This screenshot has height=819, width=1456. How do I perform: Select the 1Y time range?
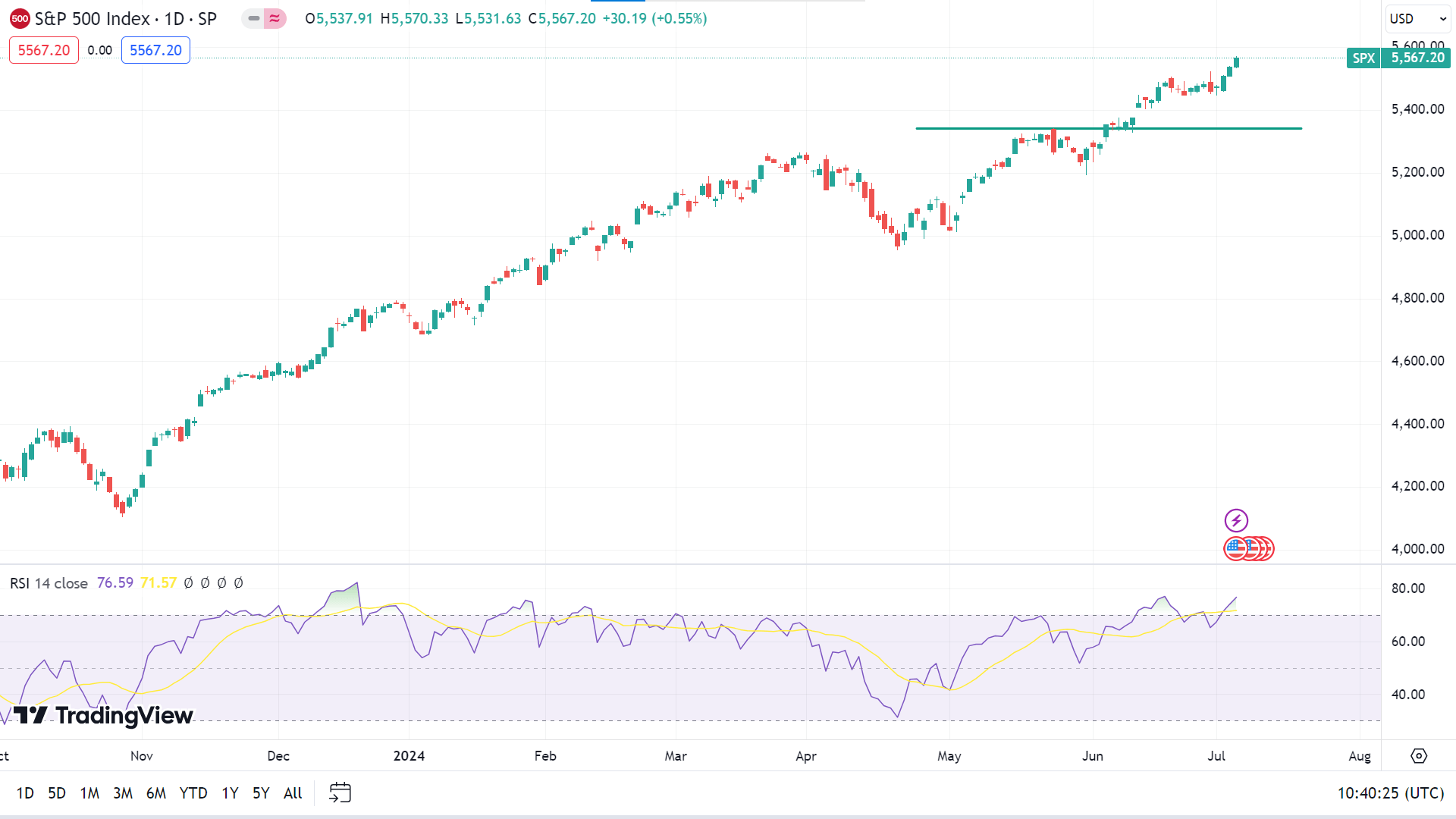pyautogui.click(x=230, y=793)
